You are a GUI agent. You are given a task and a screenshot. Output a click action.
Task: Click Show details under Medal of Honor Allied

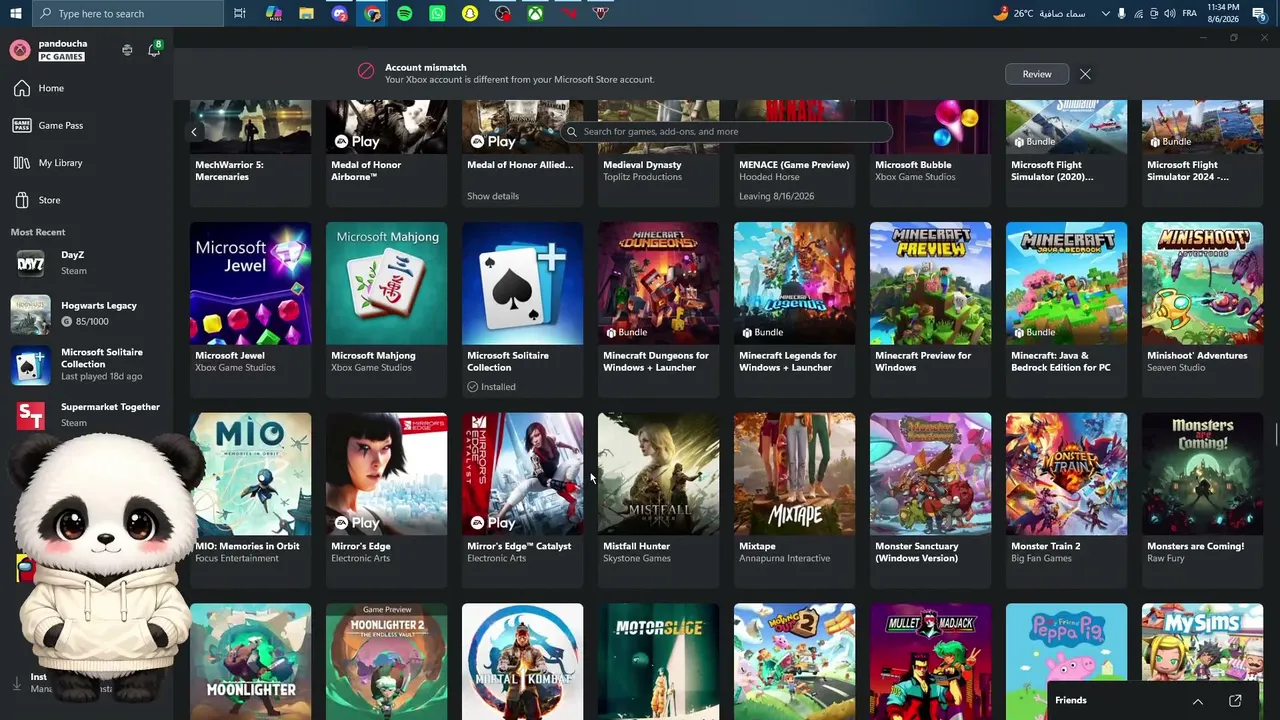tap(493, 196)
